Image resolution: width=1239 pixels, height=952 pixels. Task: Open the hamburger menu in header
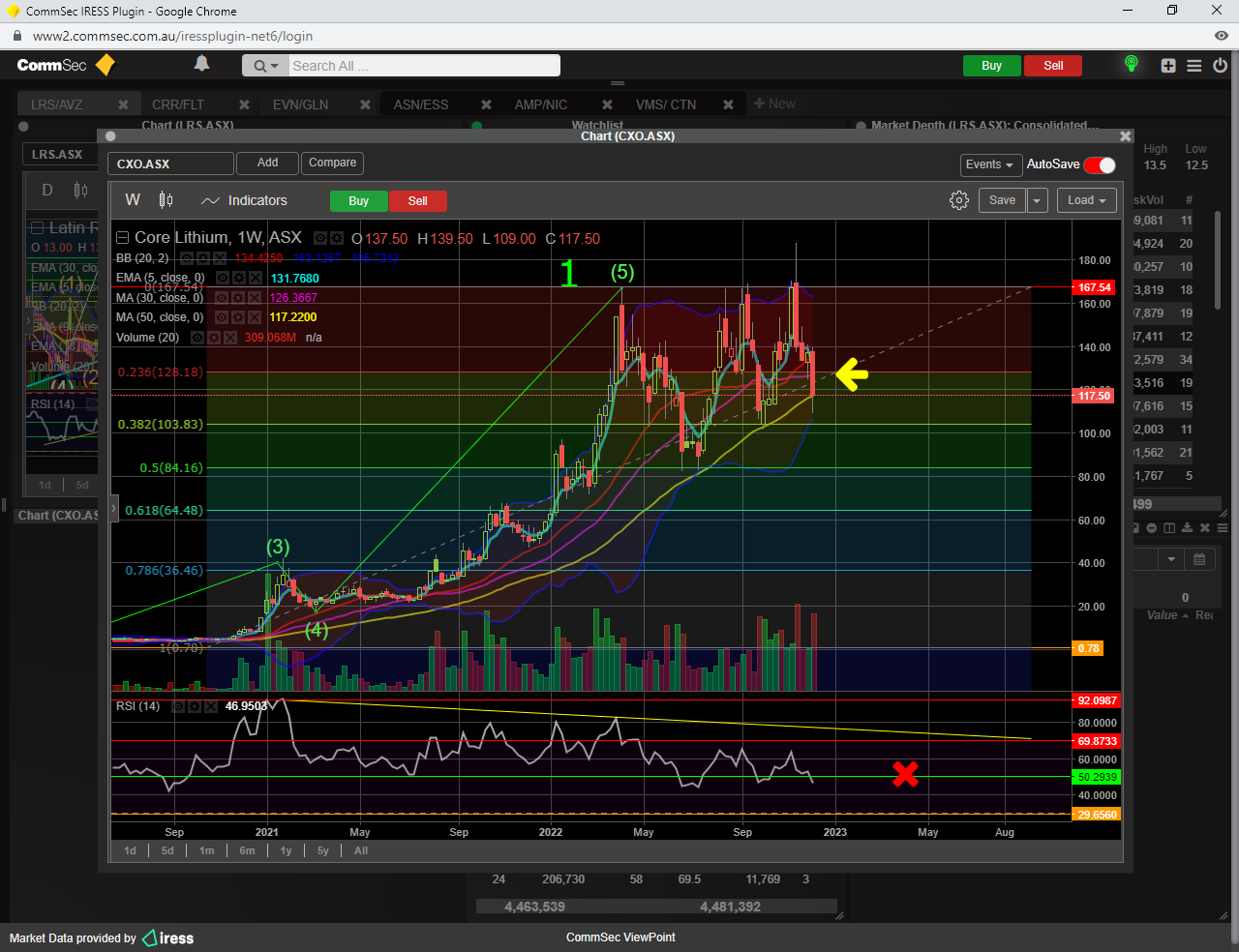click(x=1194, y=66)
